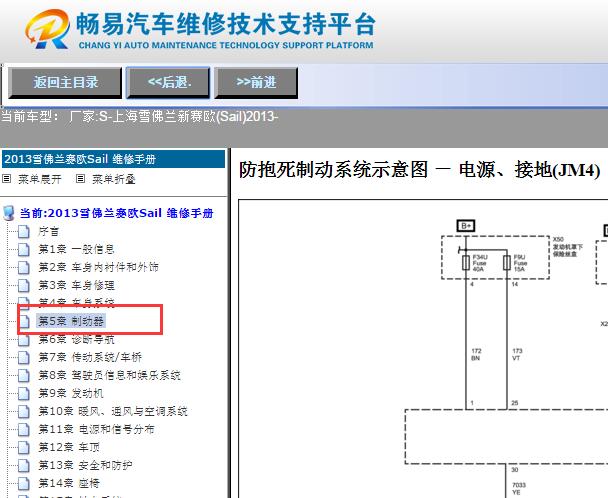608x498 pixels.
Task: Click the page icon next to 第8章
Action: [24, 375]
